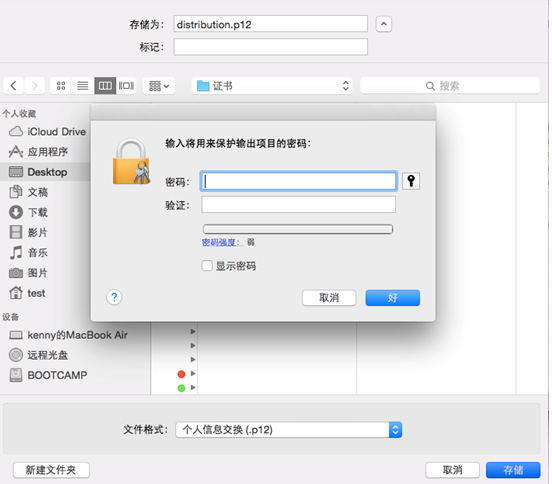Viewport: 552px width, 484px height.
Task: Click the 验证 verify password field
Action: [298, 205]
